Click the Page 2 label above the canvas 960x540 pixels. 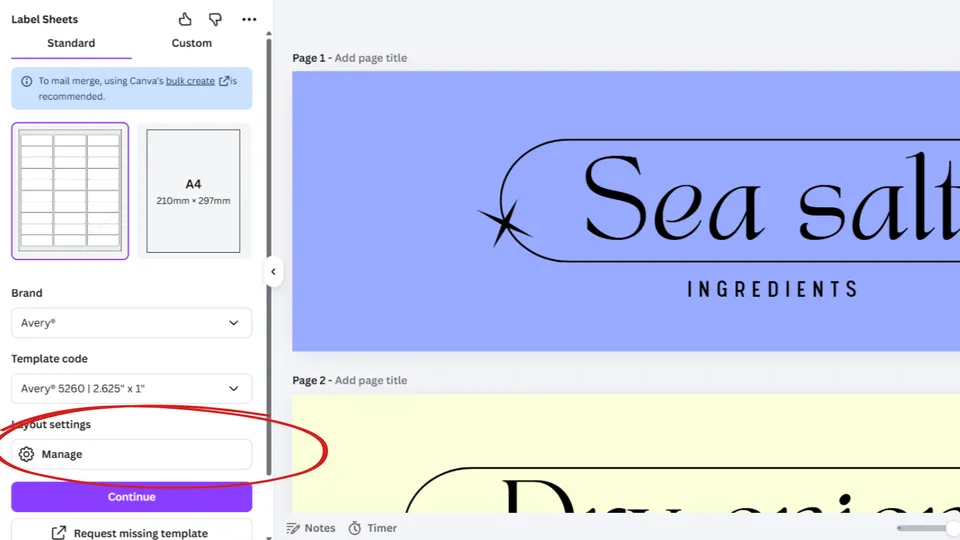(309, 380)
